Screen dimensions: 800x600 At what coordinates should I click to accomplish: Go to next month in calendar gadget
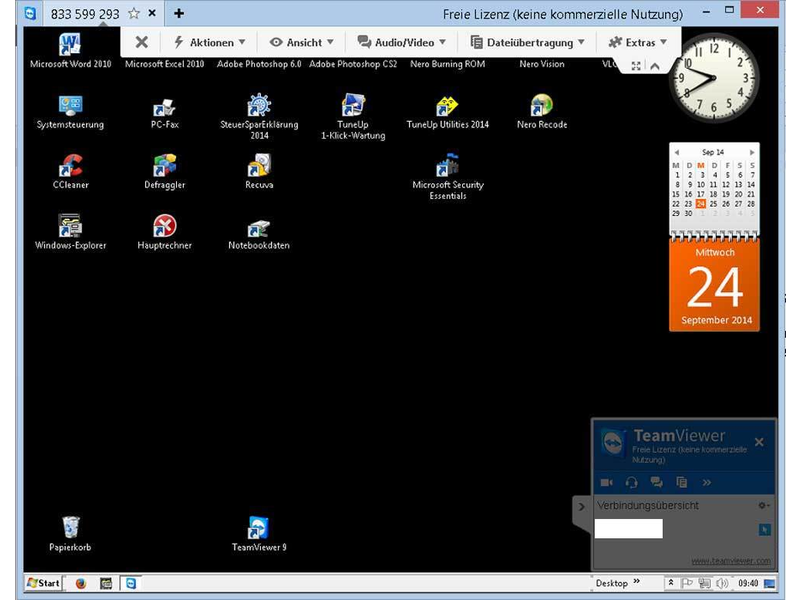[x=752, y=153]
